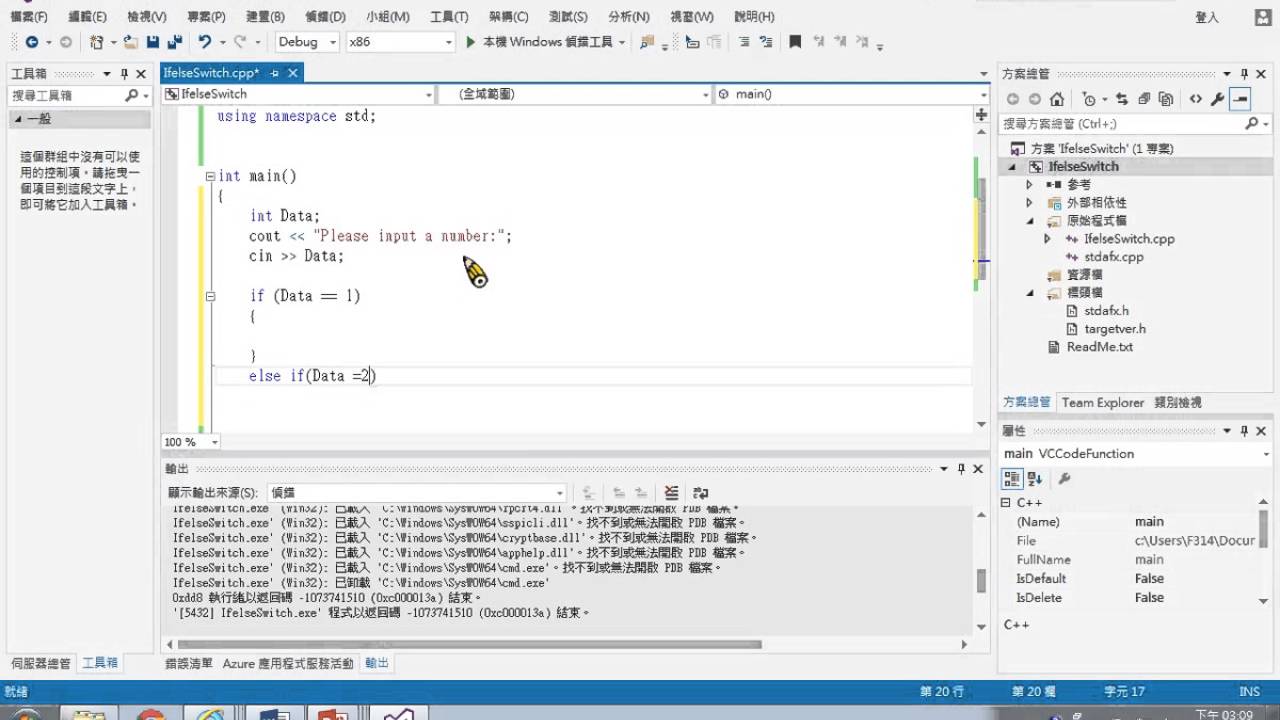
Task: Expand the 外部相依性 node
Action: click(1029, 203)
